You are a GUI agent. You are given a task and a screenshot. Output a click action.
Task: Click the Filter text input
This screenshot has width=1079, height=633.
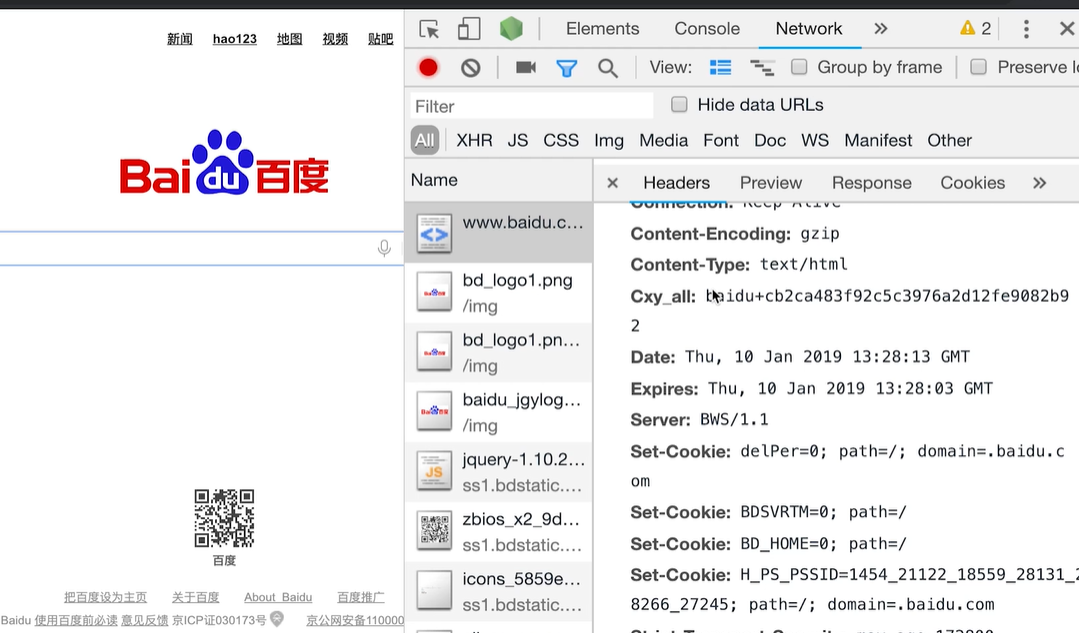point(532,106)
